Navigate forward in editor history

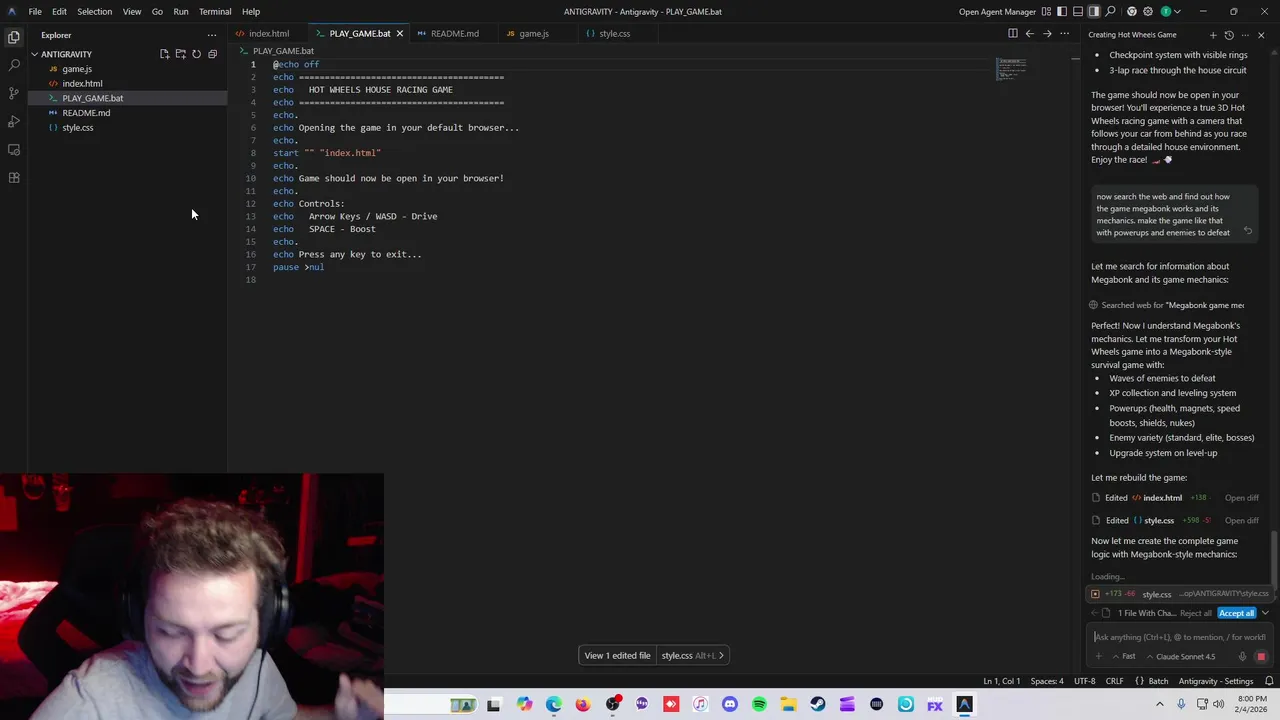click(1047, 33)
